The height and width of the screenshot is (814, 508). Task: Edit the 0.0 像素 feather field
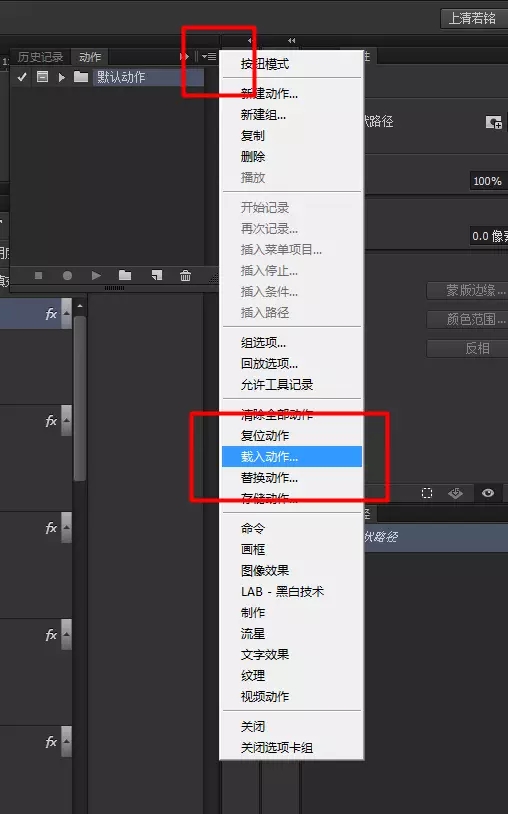click(x=489, y=236)
